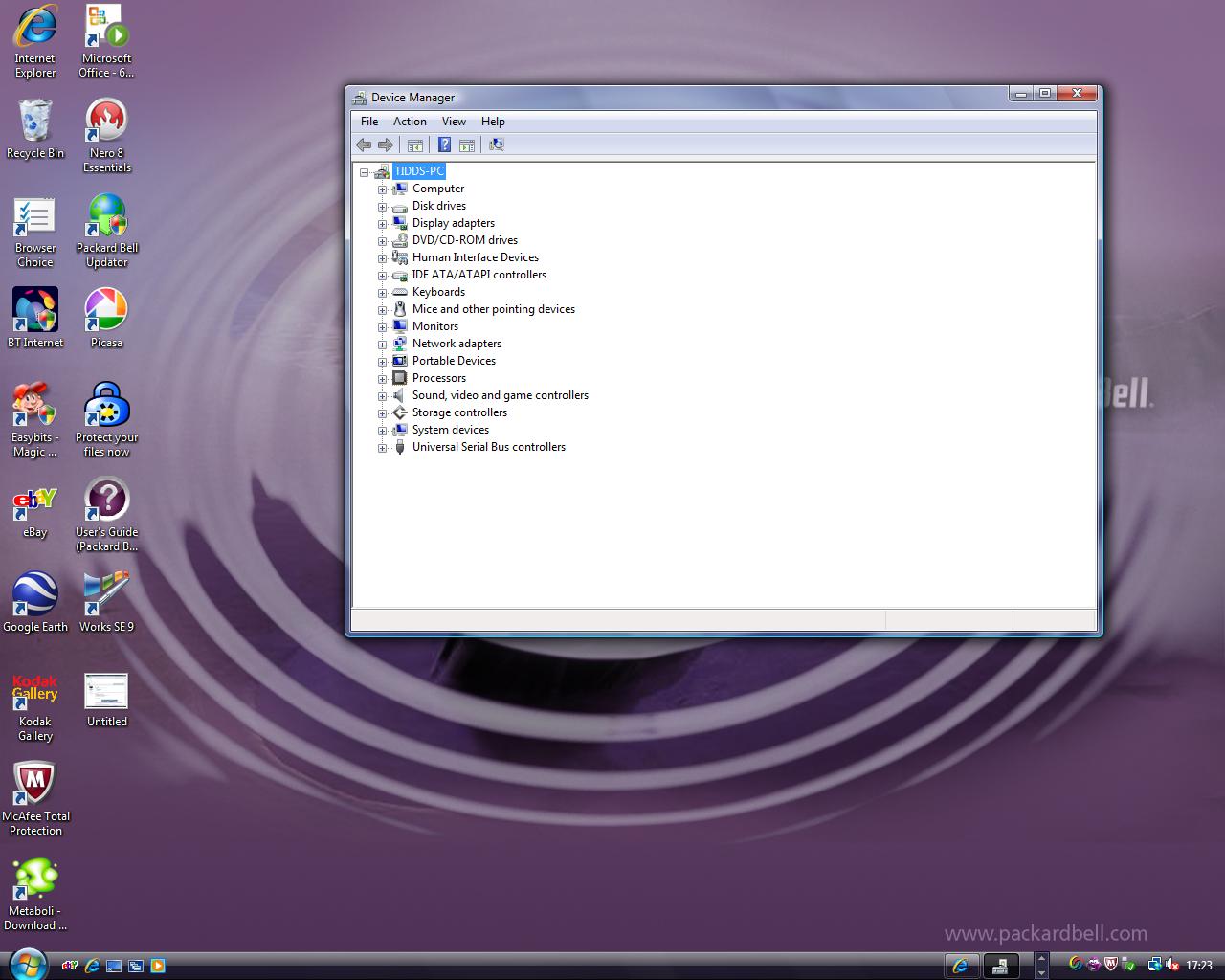This screenshot has width=1225, height=980.
Task: Expand the Monitors category
Action: (382, 327)
